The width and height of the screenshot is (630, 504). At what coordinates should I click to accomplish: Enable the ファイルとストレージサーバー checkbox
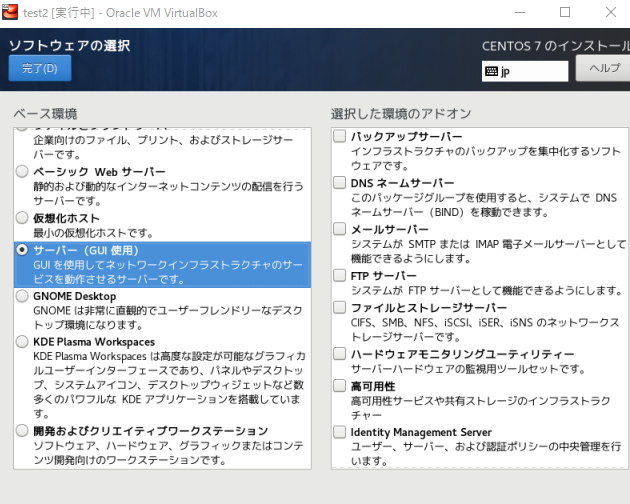340,308
